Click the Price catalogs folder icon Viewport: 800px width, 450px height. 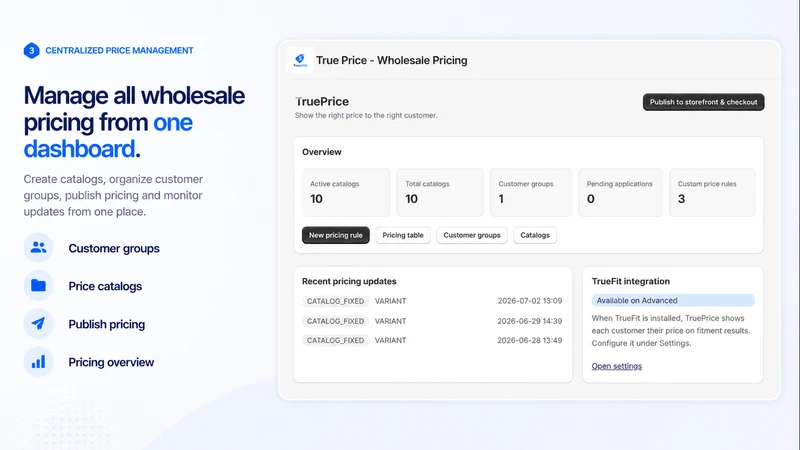tap(38, 286)
